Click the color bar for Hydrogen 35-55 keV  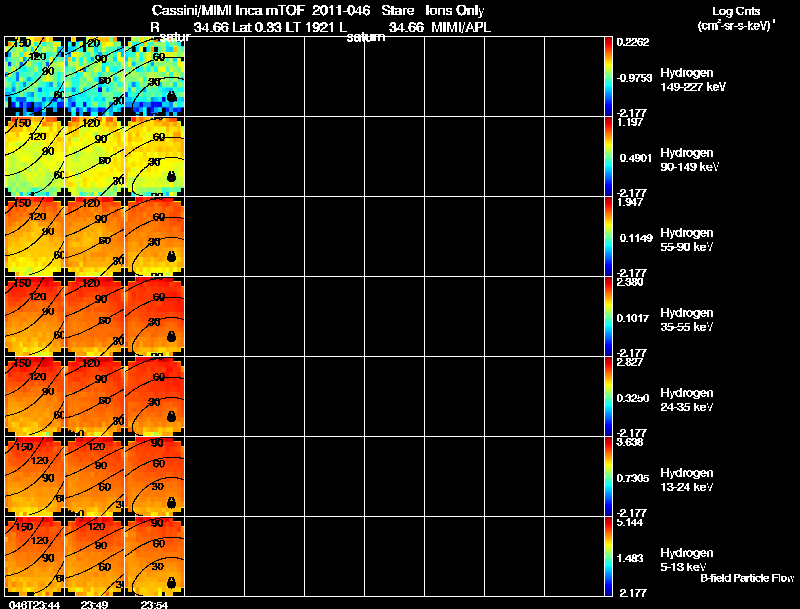click(608, 317)
